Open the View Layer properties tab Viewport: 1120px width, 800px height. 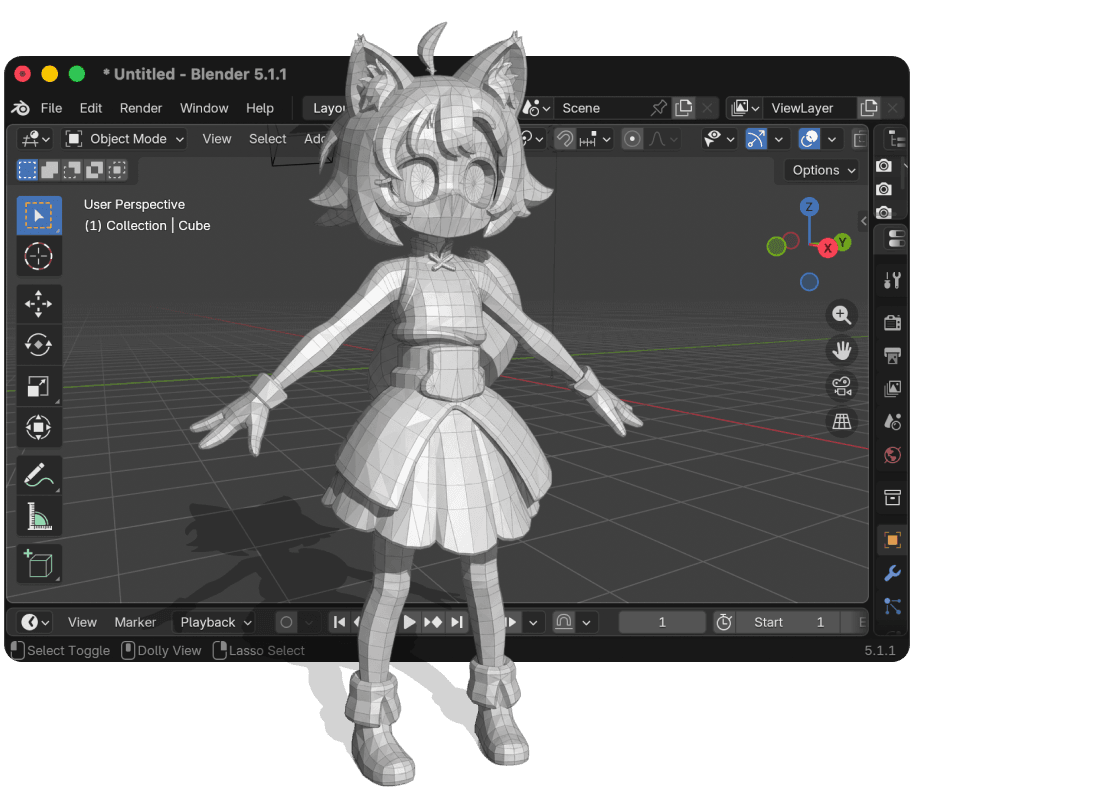892,389
